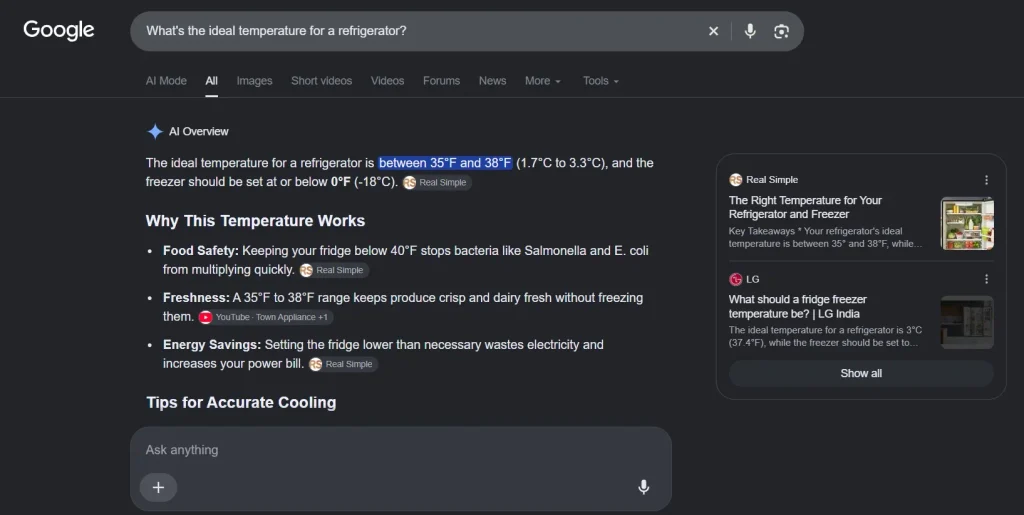Open Real Simple chip in Food Safety bullet

tap(334, 270)
